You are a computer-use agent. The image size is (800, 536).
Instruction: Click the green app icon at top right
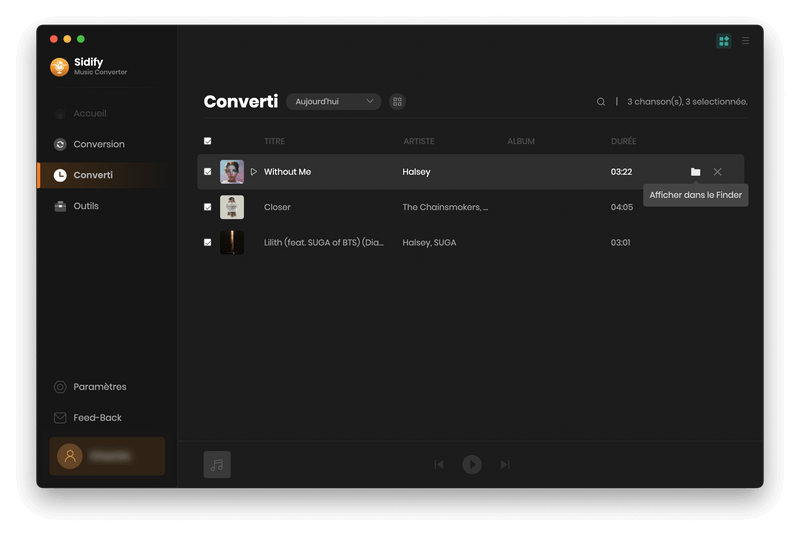click(x=724, y=41)
